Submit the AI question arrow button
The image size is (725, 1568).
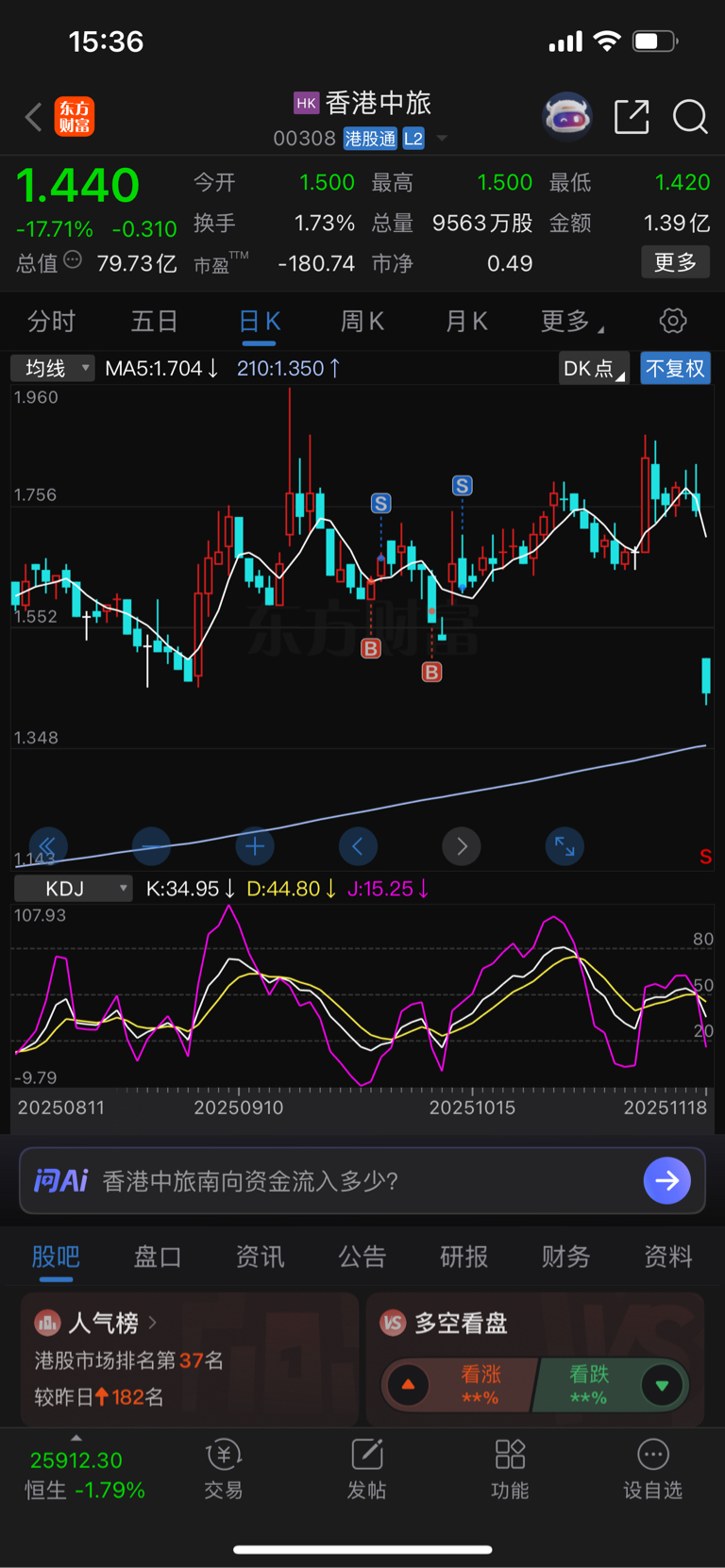pyautogui.click(x=667, y=1180)
